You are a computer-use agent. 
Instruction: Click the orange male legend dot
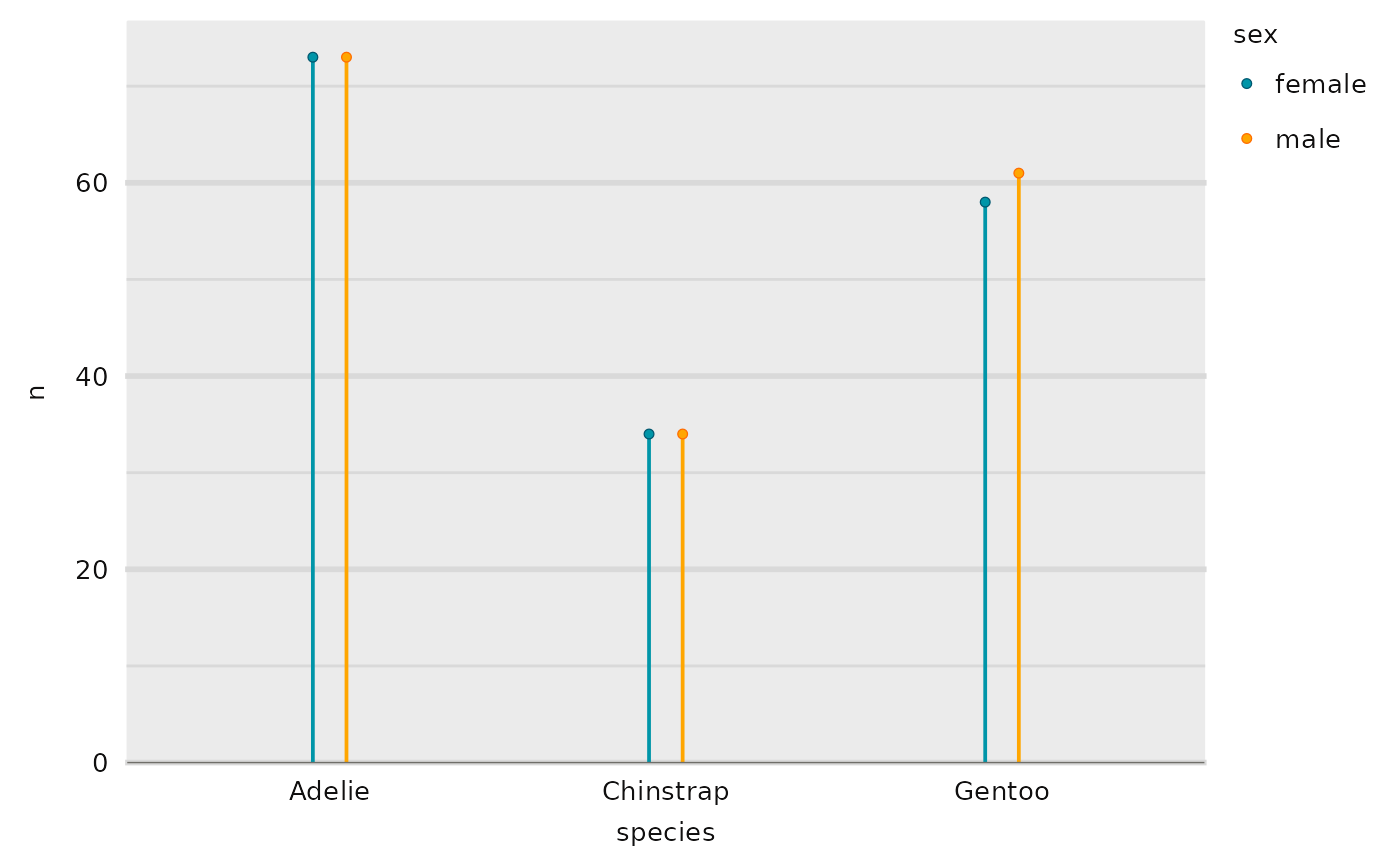click(x=1246, y=139)
